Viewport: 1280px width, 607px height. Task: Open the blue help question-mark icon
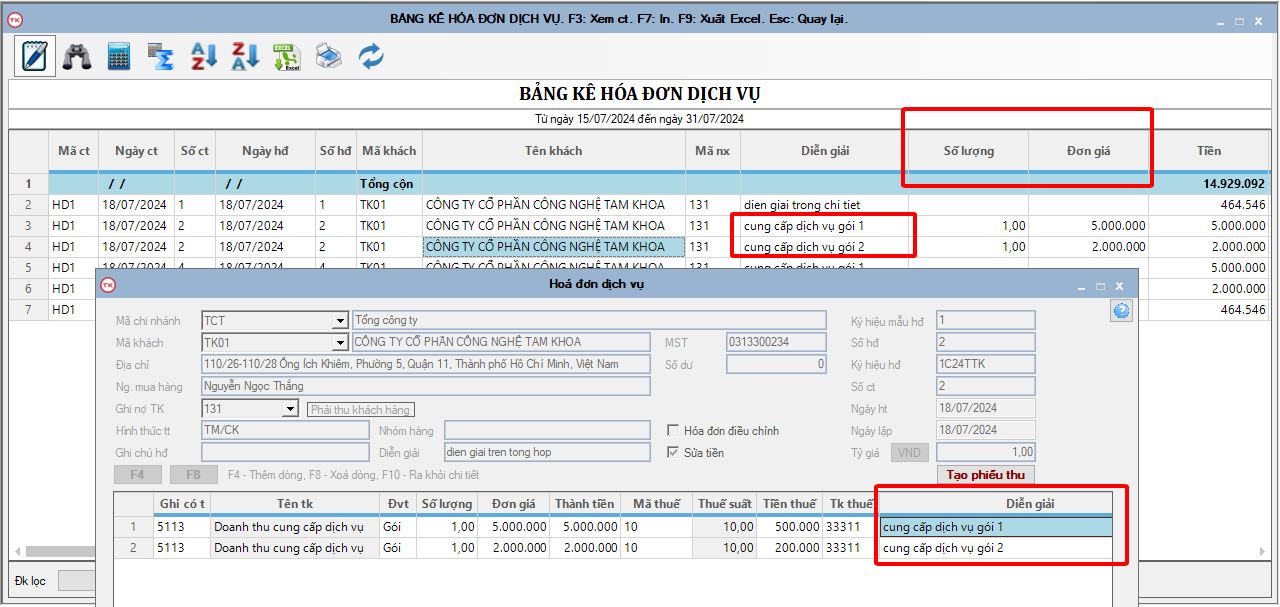click(1121, 311)
